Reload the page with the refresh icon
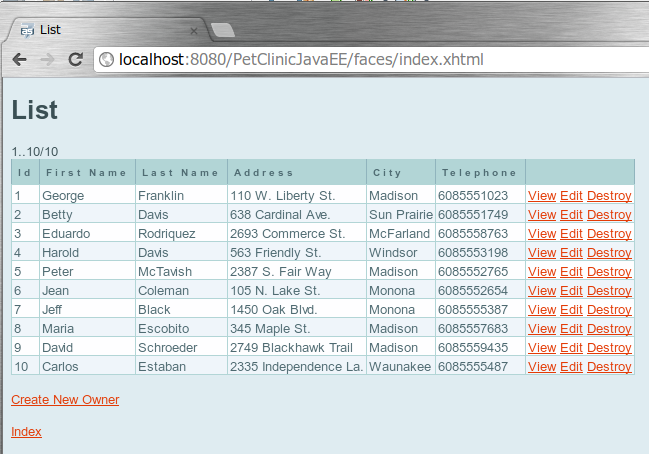The height and width of the screenshot is (454, 649). 75,60
